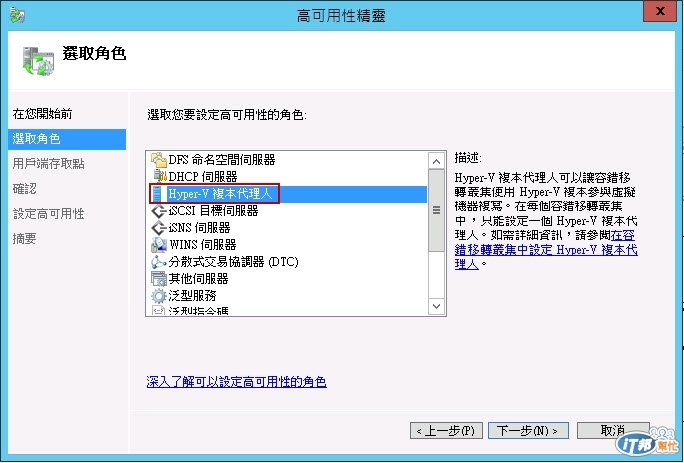The image size is (684, 463).
Task: Click the DHCP 伺服器 role icon
Action: pyautogui.click(x=160, y=176)
